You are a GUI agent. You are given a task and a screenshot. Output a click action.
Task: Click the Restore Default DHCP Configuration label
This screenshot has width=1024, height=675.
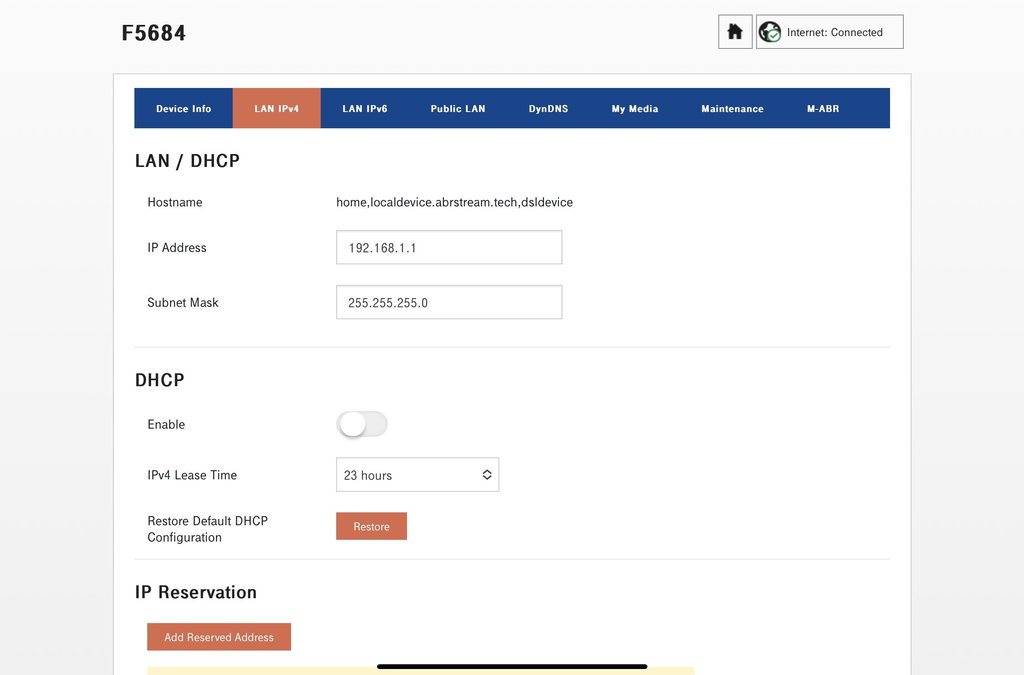coord(208,529)
